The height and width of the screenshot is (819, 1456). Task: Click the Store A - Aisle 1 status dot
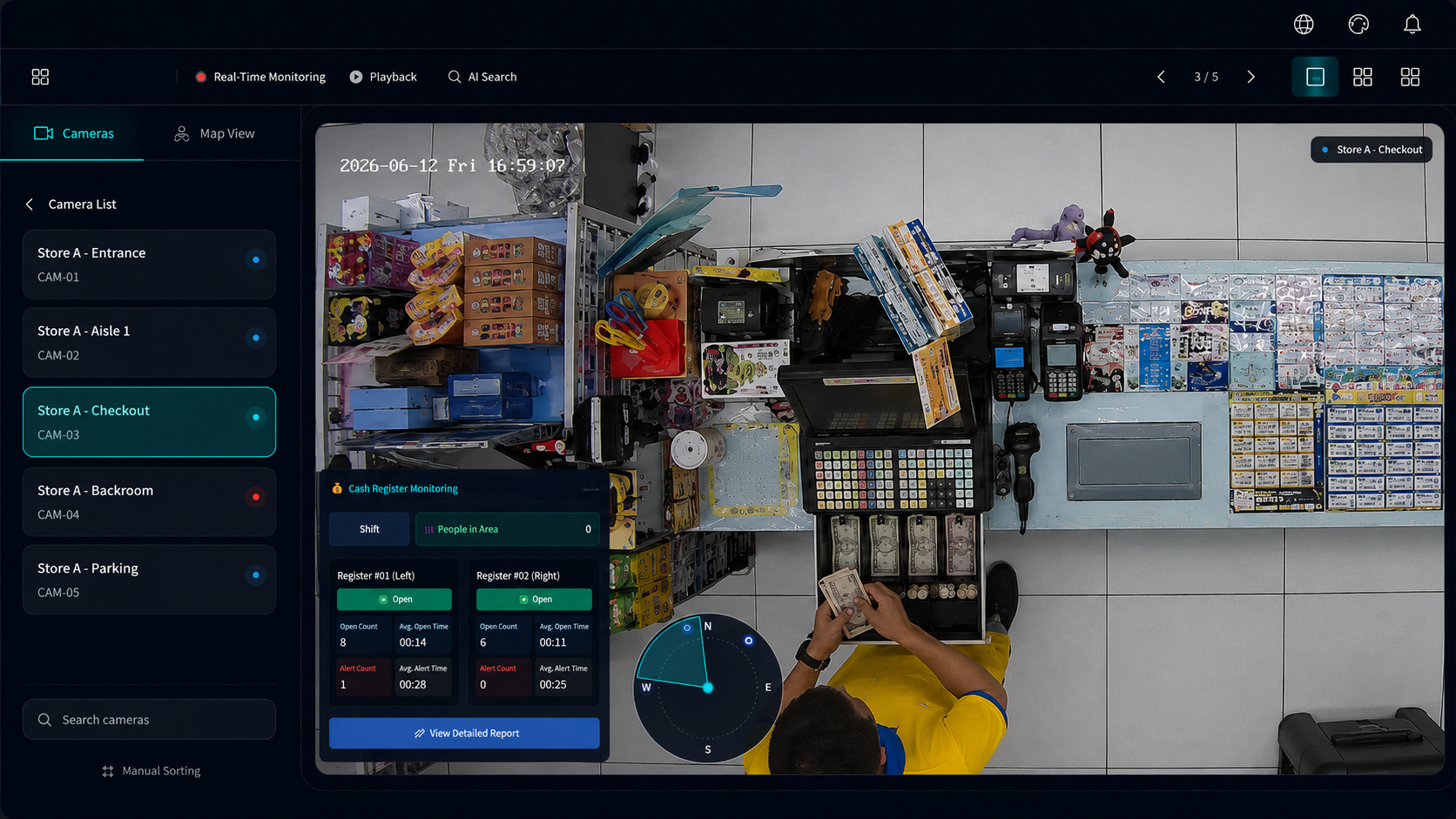click(256, 338)
